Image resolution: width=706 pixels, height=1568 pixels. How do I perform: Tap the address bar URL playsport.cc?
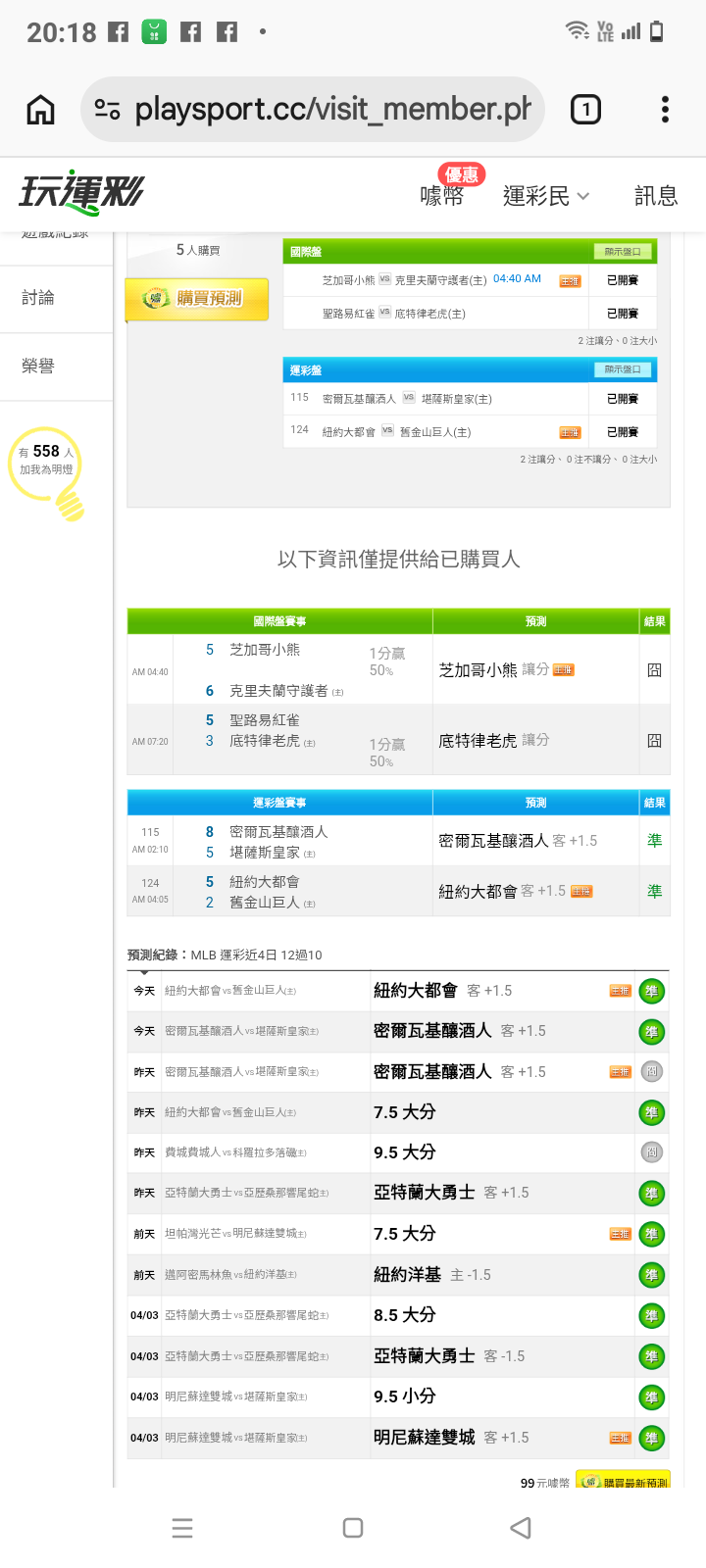pyautogui.click(x=332, y=109)
